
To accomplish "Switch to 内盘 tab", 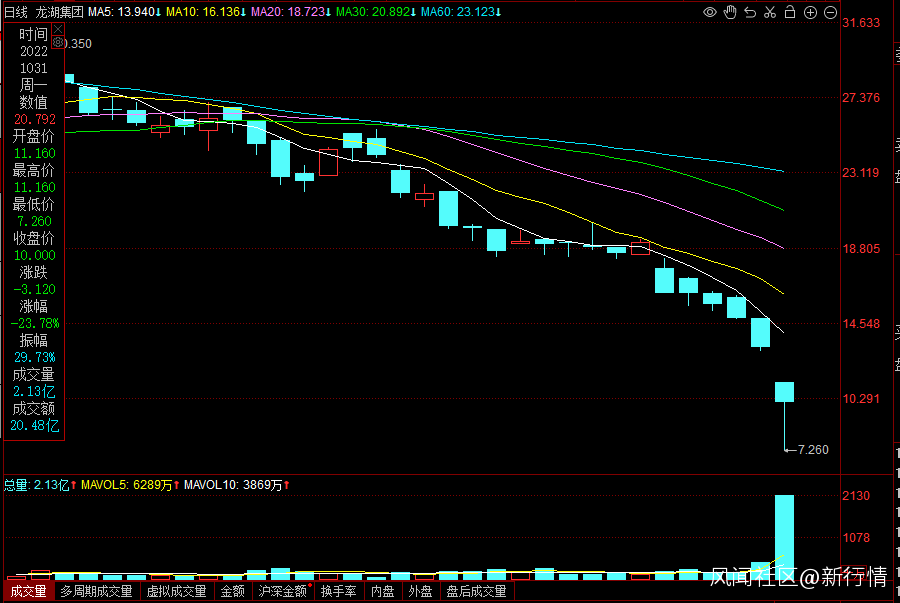I will pos(383,591).
